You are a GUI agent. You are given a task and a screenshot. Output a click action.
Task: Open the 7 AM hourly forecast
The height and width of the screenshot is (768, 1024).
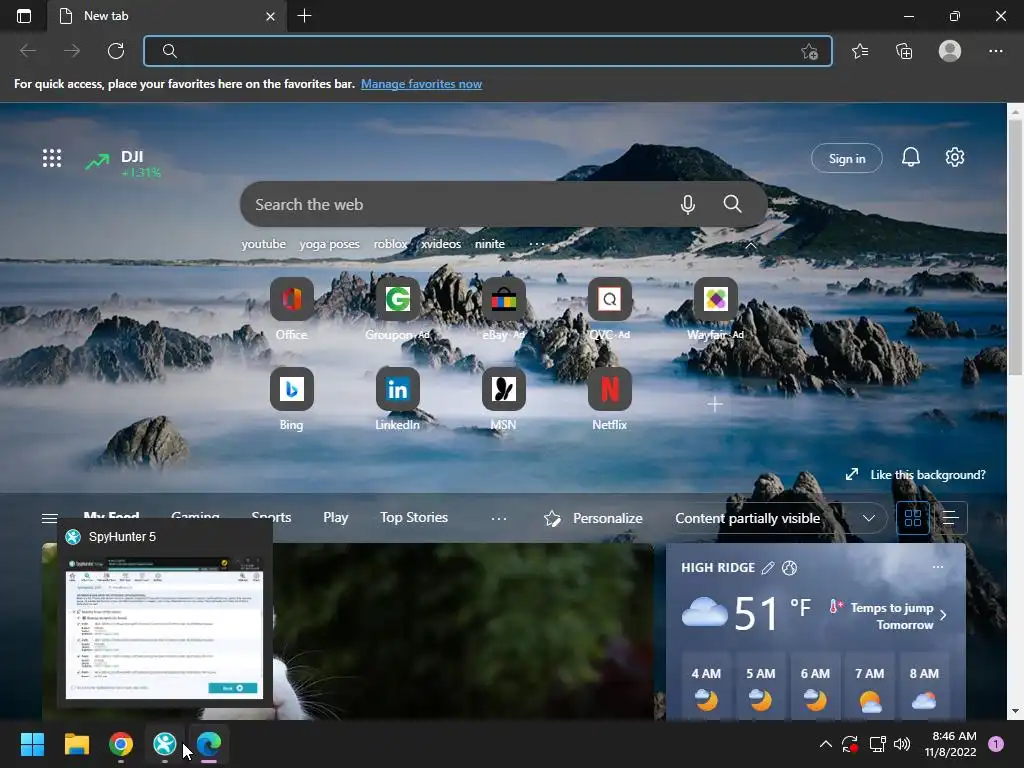pyautogui.click(x=870, y=686)
